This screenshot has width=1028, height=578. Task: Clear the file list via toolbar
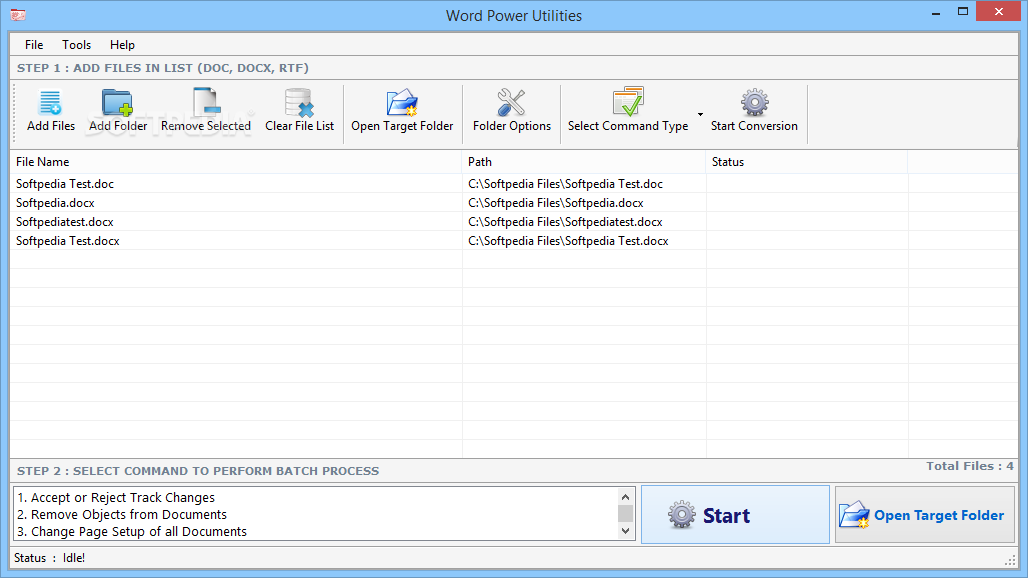(x=300, y=111)
